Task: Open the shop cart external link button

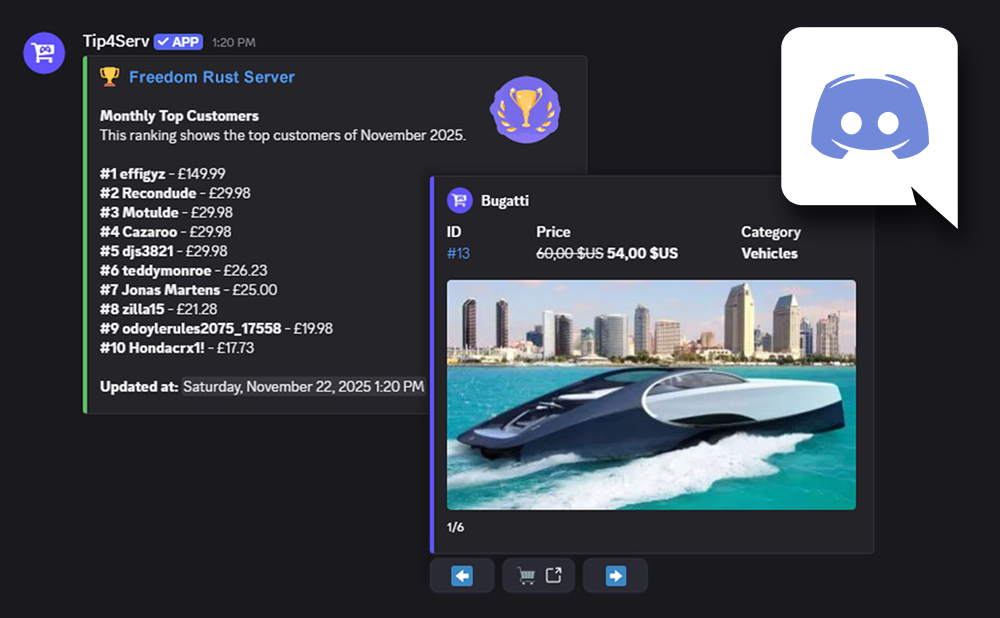Action: pyautogui.click(x=539, y=576)
